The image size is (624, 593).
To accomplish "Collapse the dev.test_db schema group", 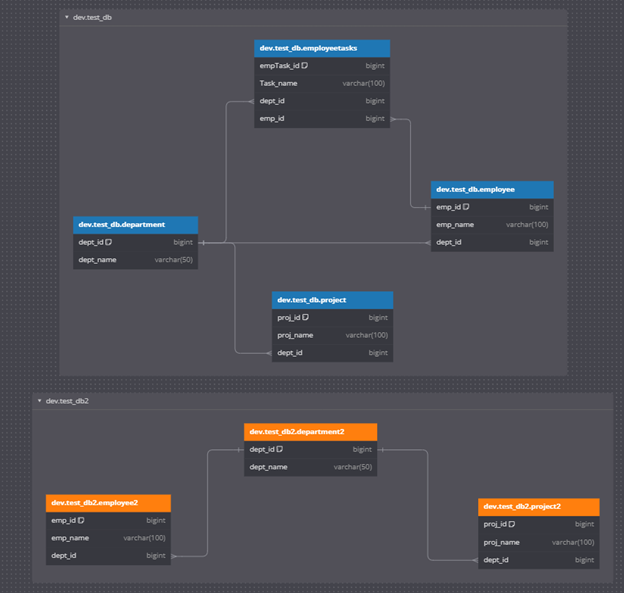I will coord(67,17).
